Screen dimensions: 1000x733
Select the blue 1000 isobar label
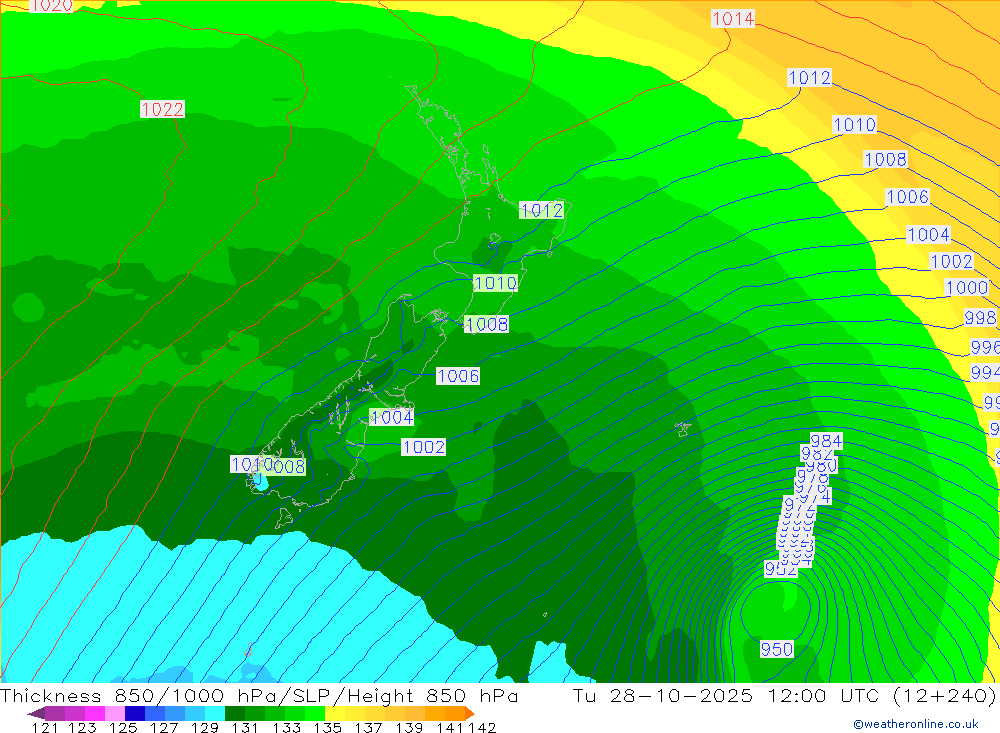pyautogui.click(x=966, y=288)
